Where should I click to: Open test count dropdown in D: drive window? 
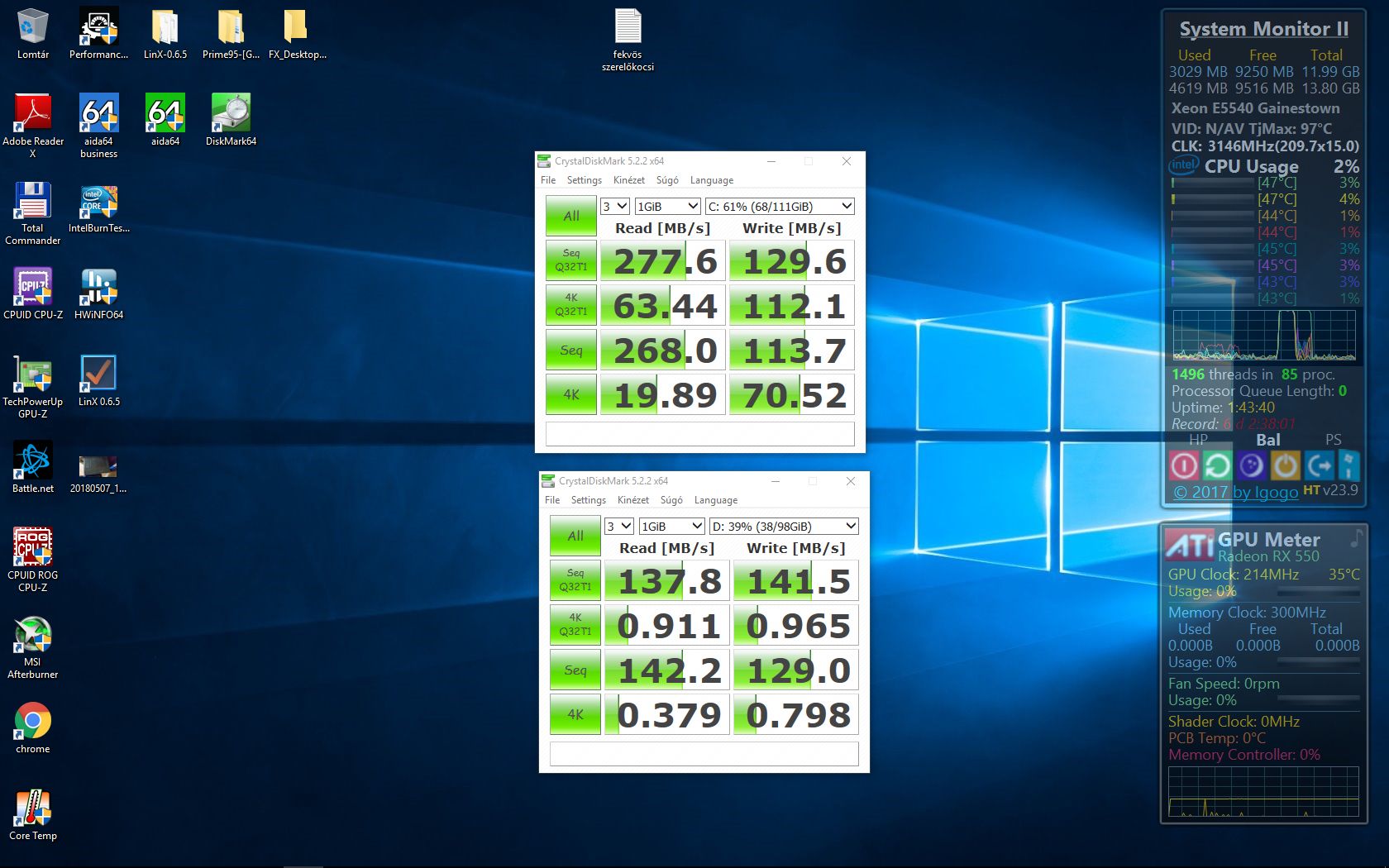pyautogui.click(x=619, y=526)
